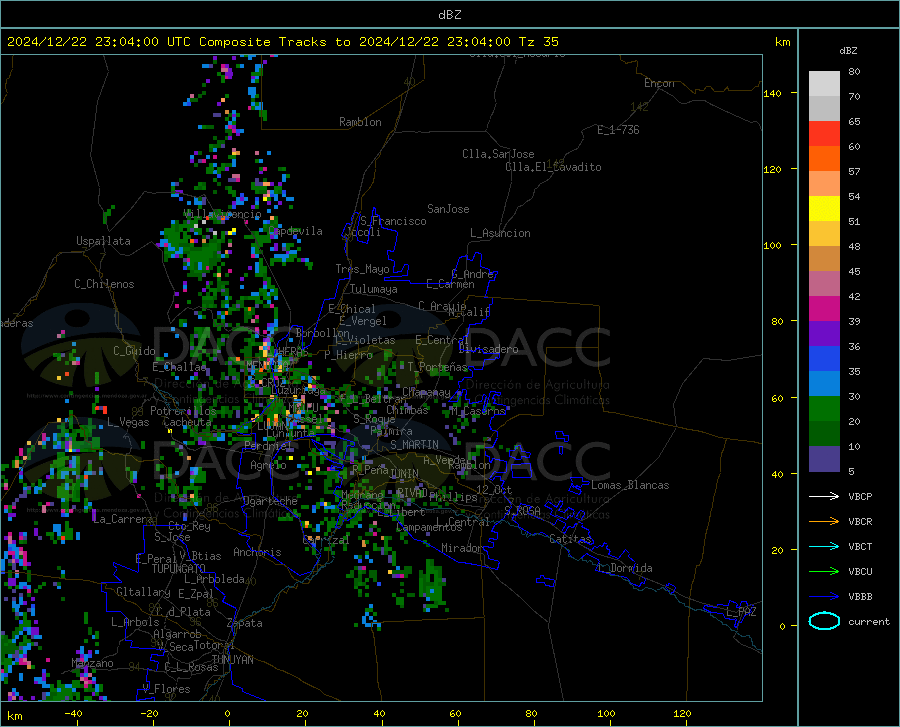Select the dark orange 57 dBZ swatch

824,159
